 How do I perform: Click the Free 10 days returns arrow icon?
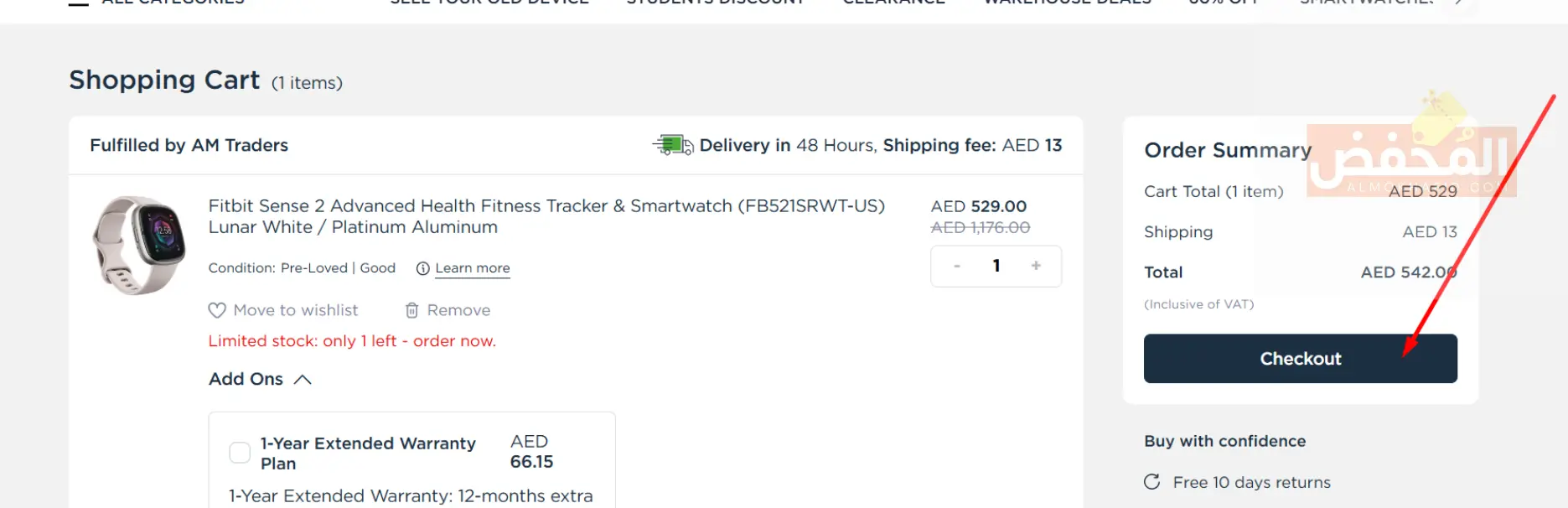click(x=1152, y=482)
